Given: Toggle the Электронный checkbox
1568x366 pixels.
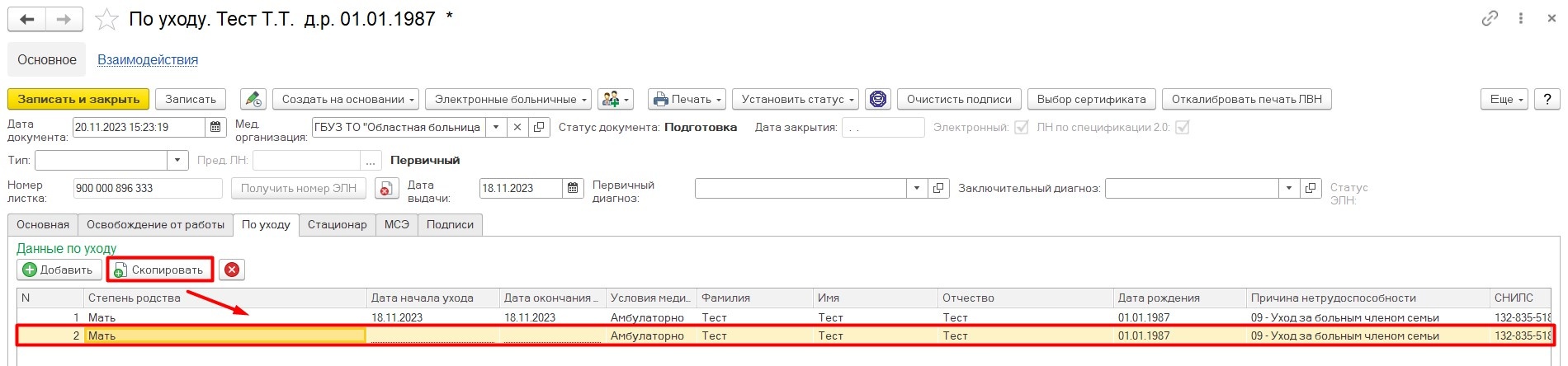Looking at the screenshot, I should pyautogui.click(x=1021, y=127).
